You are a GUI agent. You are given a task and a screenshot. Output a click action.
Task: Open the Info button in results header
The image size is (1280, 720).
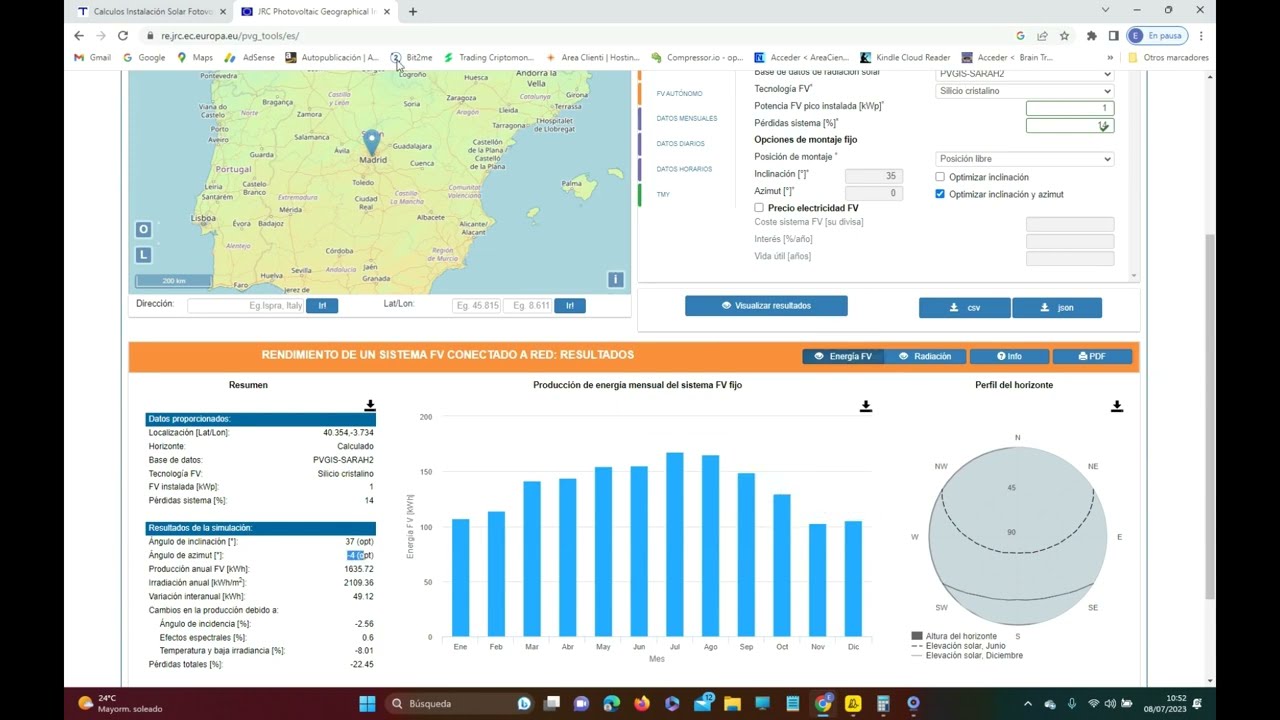1009,356
